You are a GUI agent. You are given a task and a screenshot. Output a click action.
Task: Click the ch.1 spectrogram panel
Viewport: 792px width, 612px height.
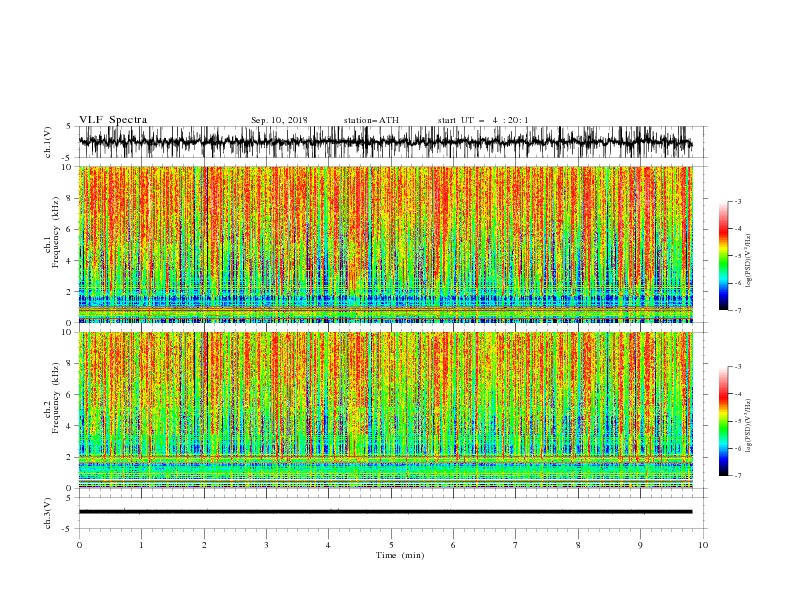(x=385, y=244)
